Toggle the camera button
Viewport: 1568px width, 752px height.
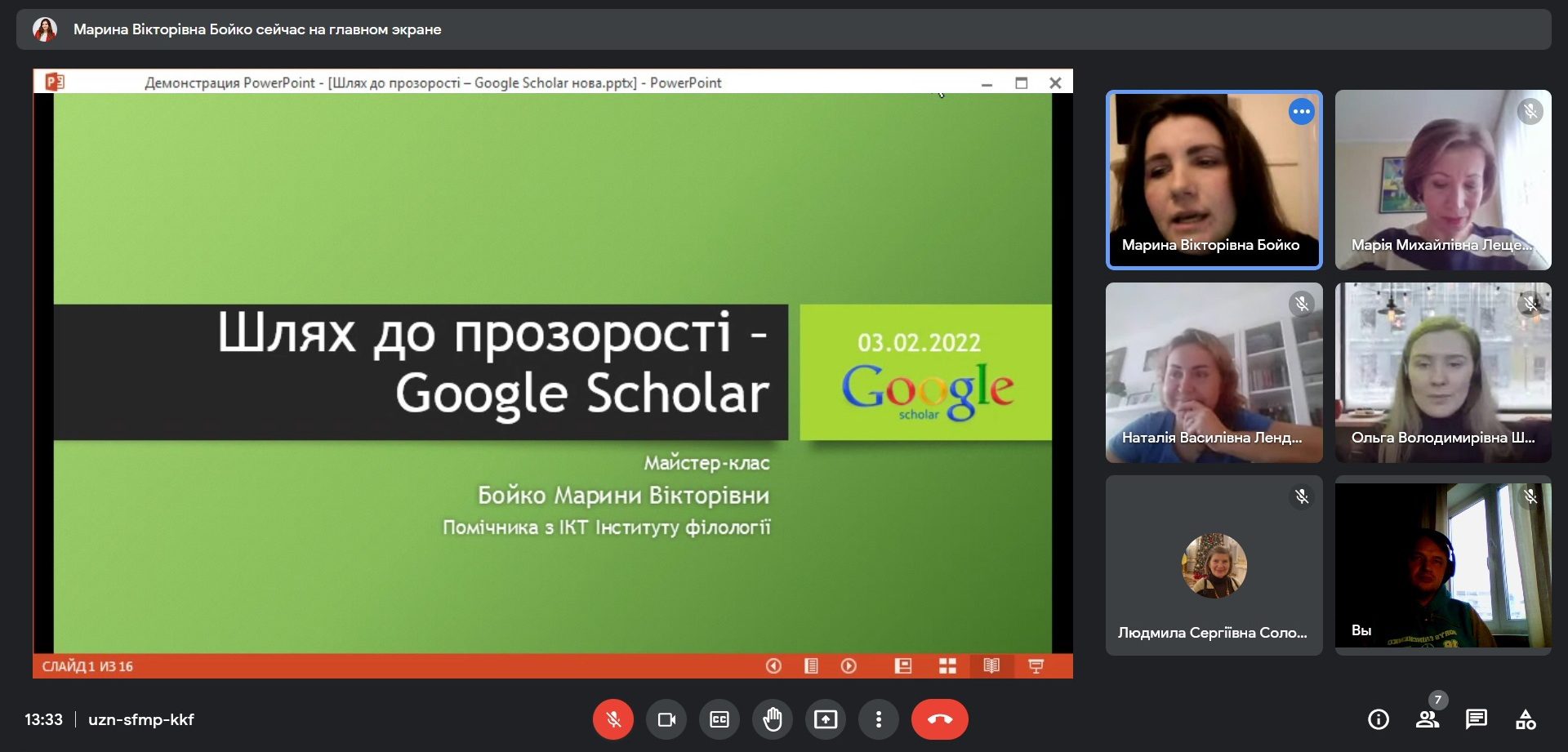(666, 719)
